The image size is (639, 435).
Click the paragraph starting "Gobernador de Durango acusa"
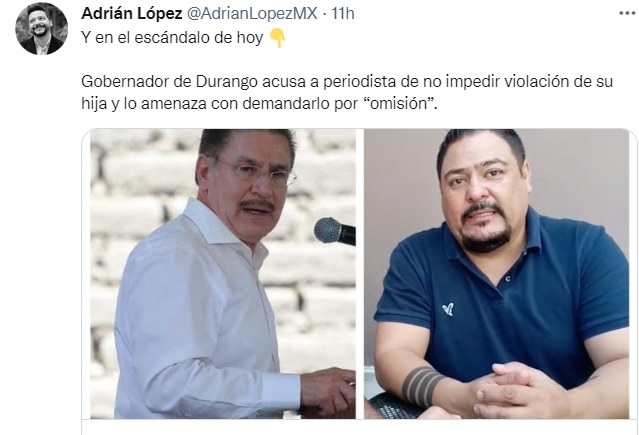pyautogui.click(x=347, y=92)
